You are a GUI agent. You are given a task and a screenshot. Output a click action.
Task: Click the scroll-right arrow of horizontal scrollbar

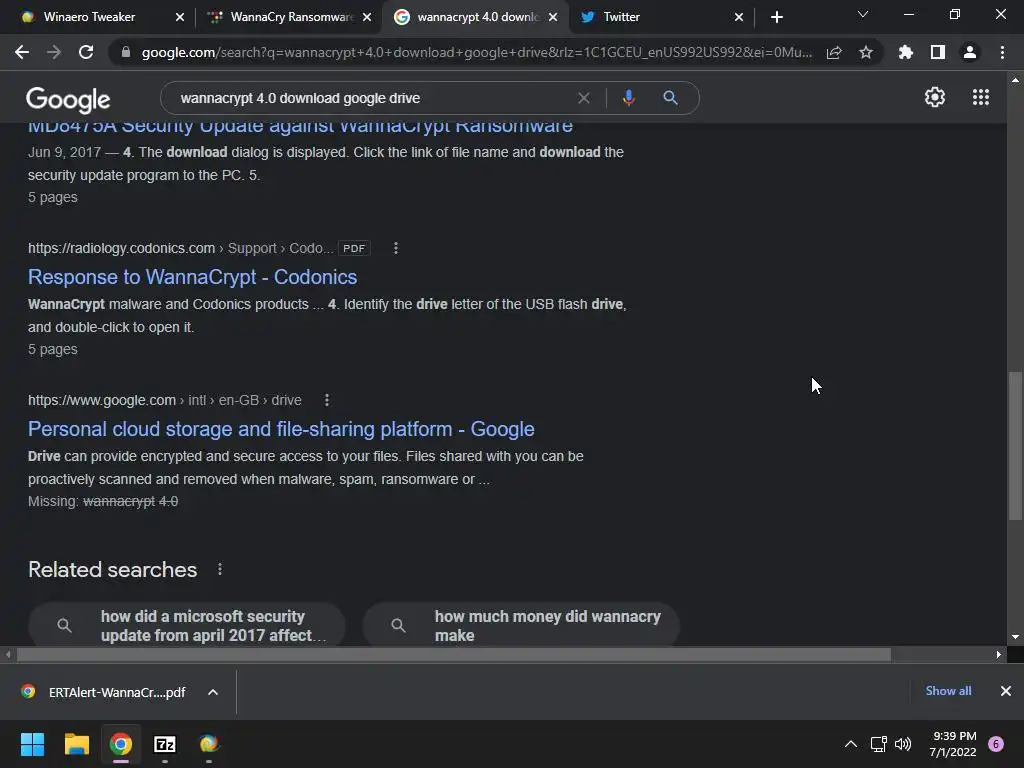point(999,654)
